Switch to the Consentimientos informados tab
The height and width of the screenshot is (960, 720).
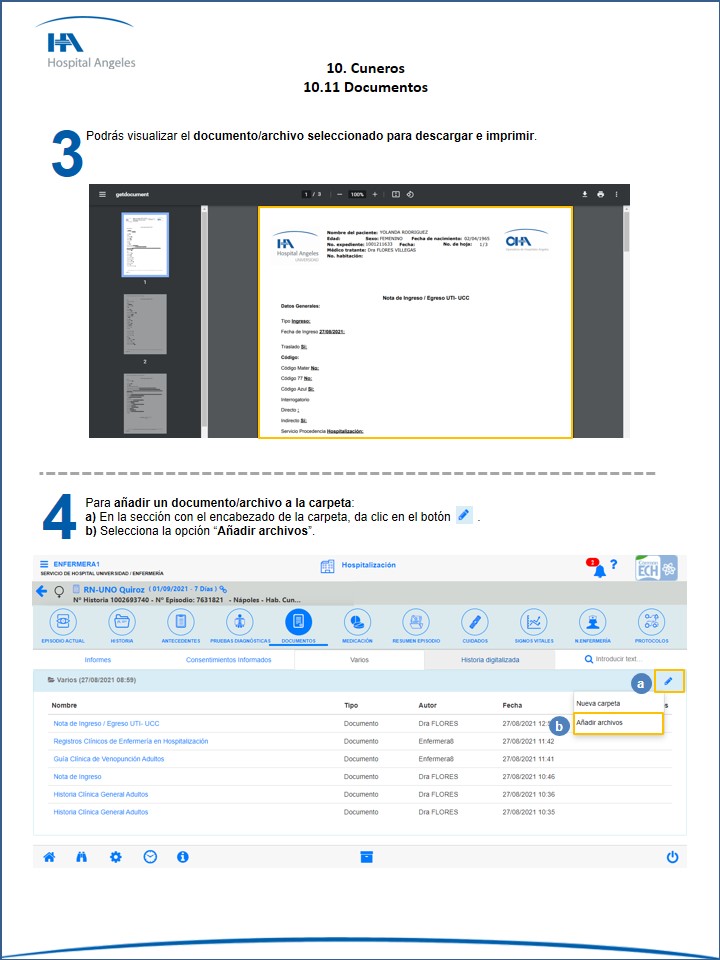click(x=228, y=660)
